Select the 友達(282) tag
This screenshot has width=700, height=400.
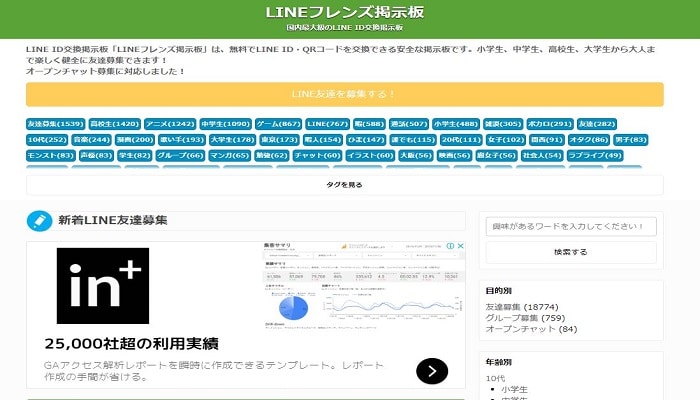click(597, 124)
